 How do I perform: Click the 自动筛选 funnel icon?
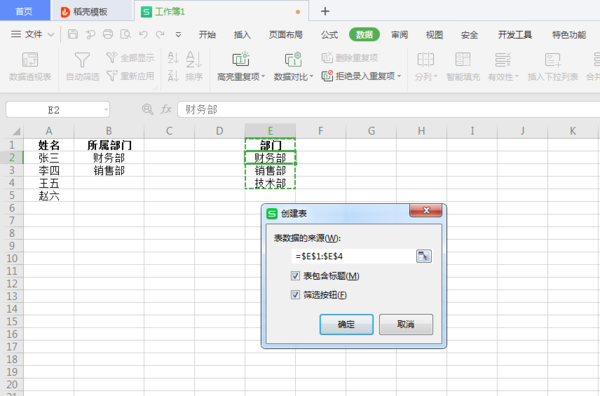pyautogui.click(x=82, y=60)
